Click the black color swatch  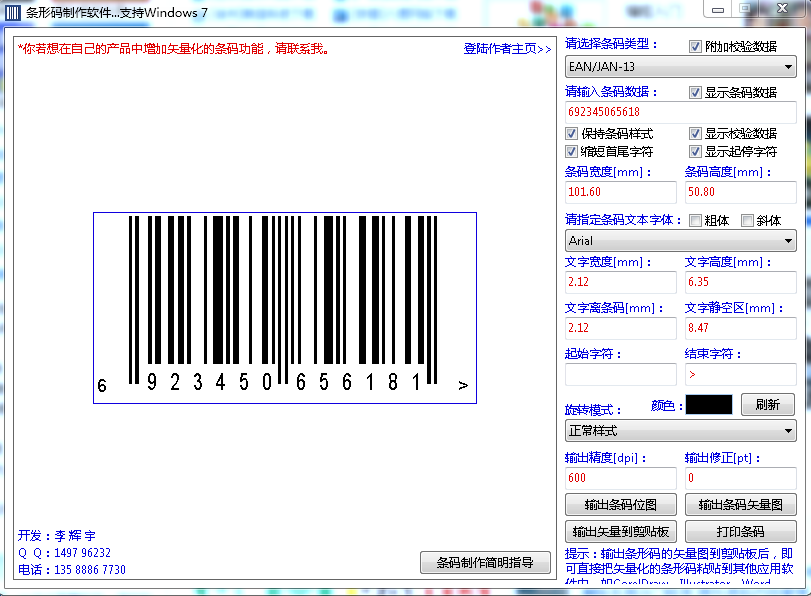point(709,405)
